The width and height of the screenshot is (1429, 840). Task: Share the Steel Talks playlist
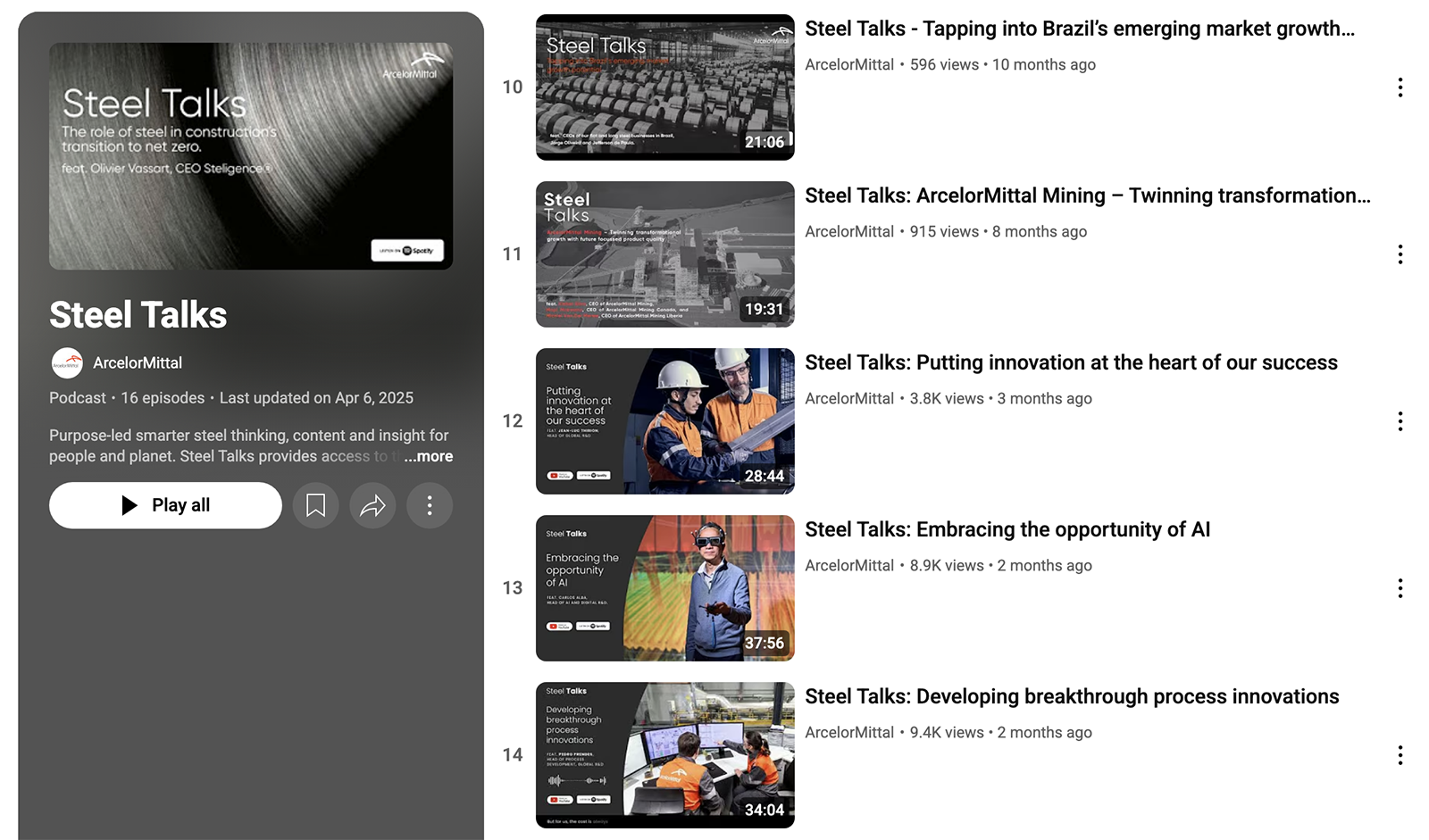click(372, 505)
